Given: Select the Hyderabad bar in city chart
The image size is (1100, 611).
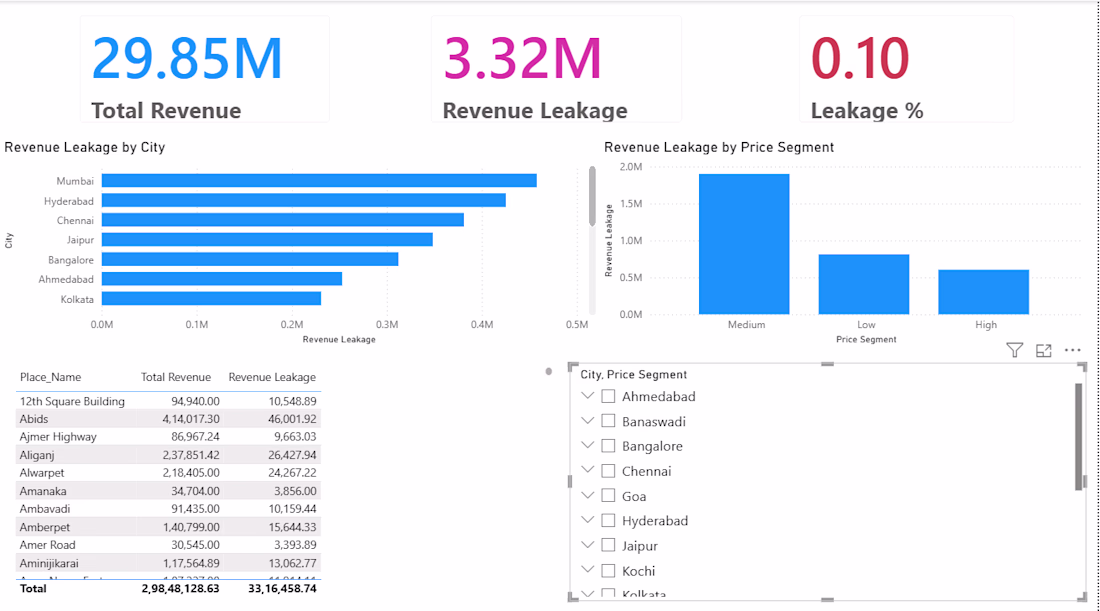Looking at the screenshot, I should (x=304, y=201).
